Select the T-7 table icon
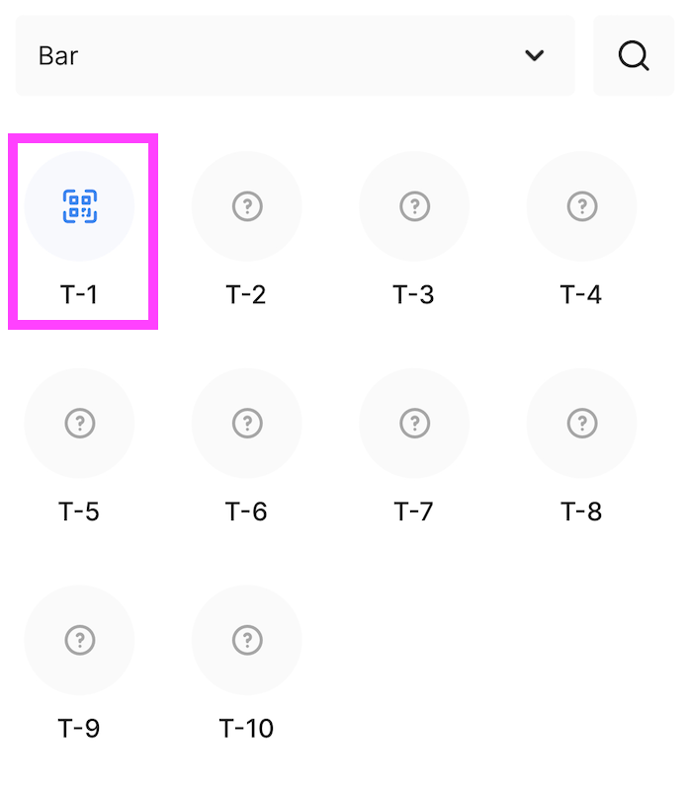688x786 pixels. (x=414, y=423)
